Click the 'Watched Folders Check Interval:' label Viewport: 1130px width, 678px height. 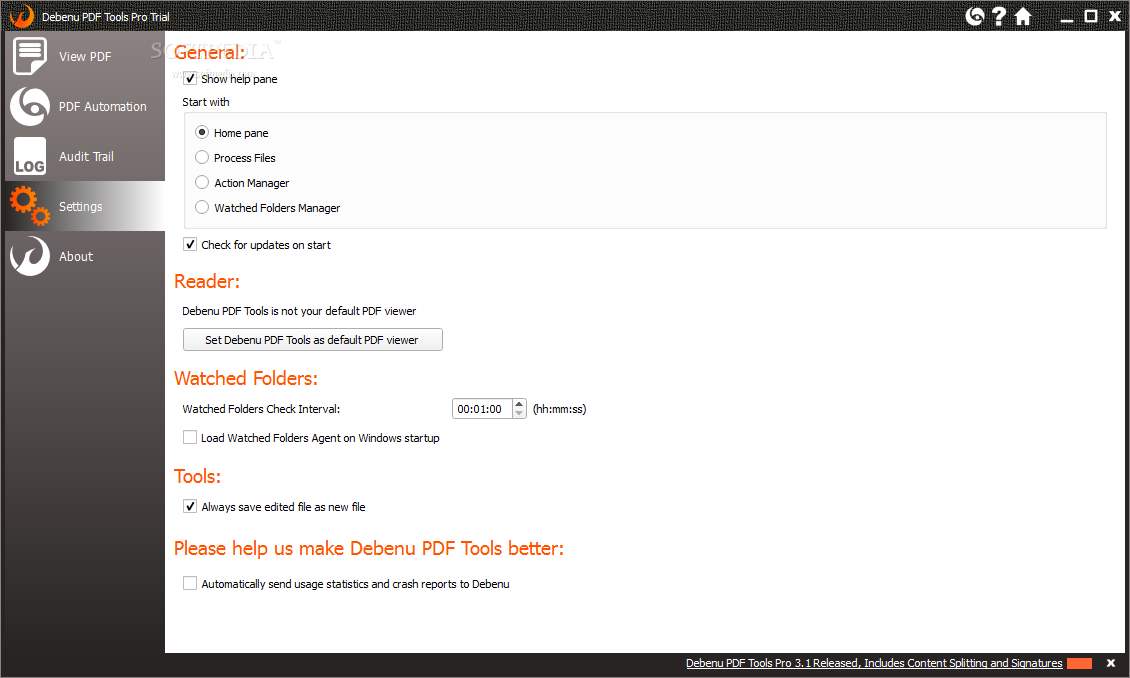pyautogui.click(x=261, y=409)
